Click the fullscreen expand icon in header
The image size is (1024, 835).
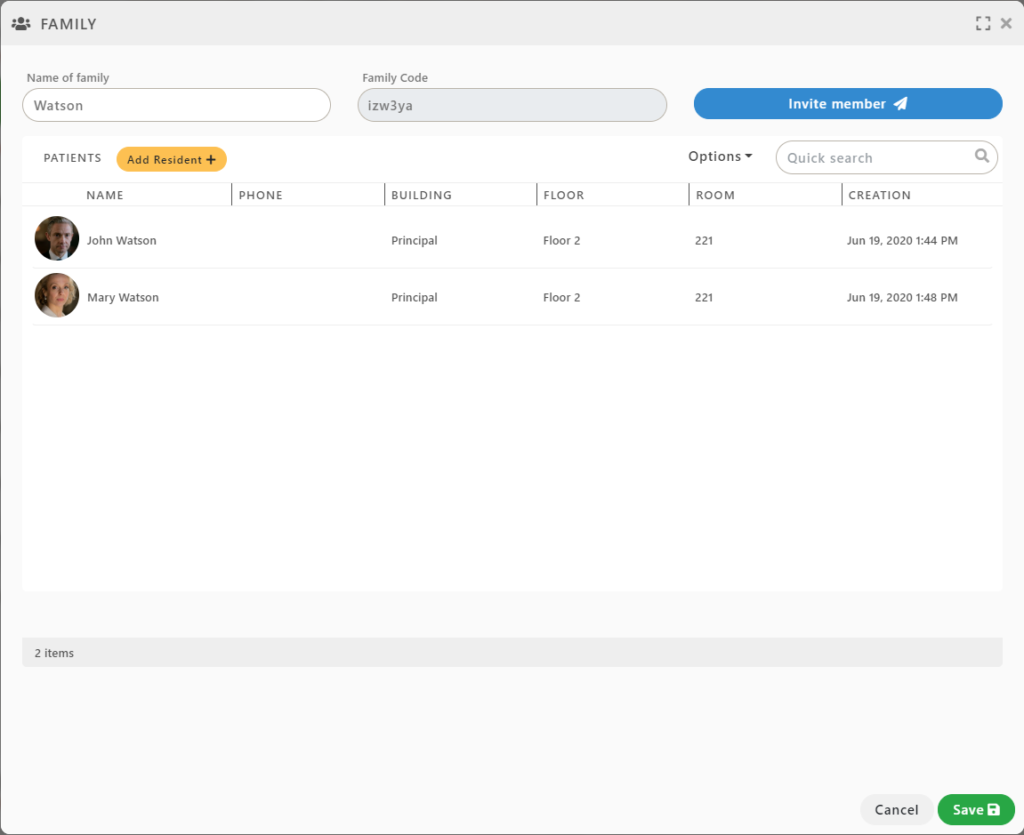(x=983, y=24)
